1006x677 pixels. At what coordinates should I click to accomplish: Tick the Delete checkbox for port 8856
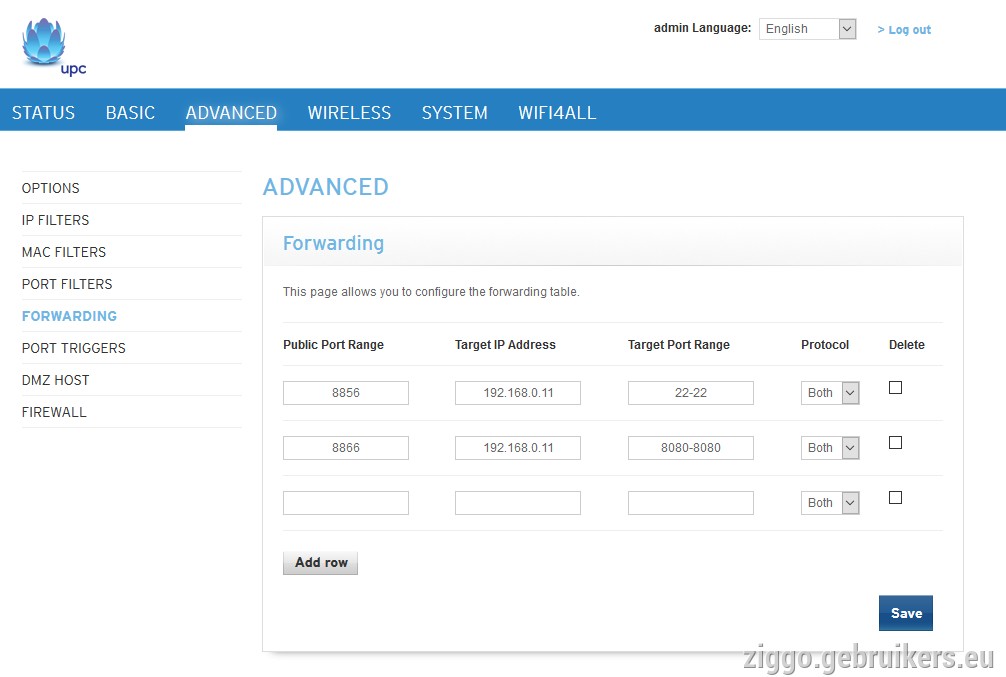(x=895, y=388)
